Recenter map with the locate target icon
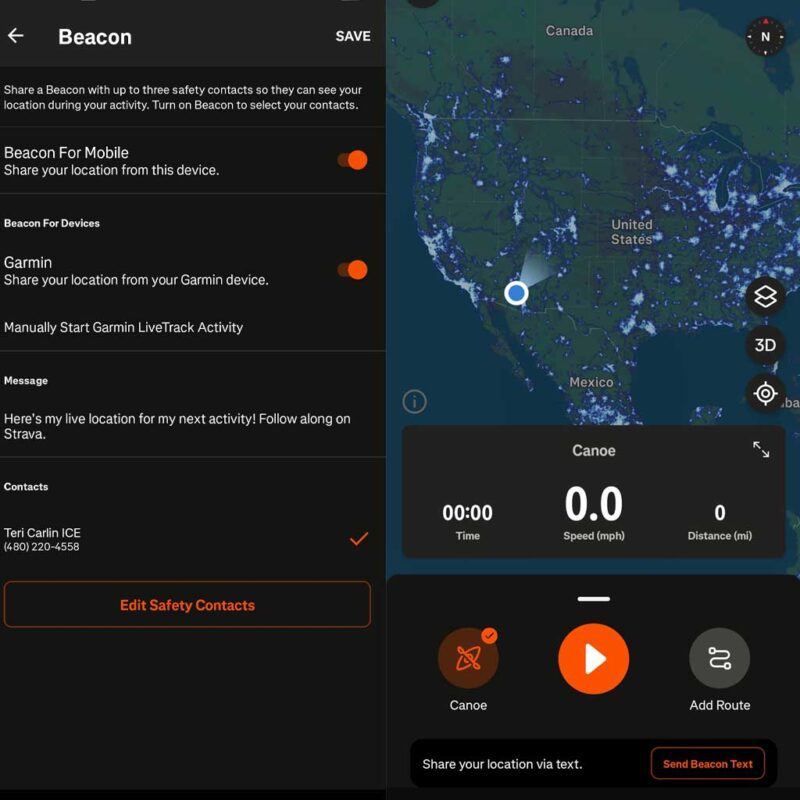This screenshot has width=800, height=800. pyautogui.click(x=765, y=394)
